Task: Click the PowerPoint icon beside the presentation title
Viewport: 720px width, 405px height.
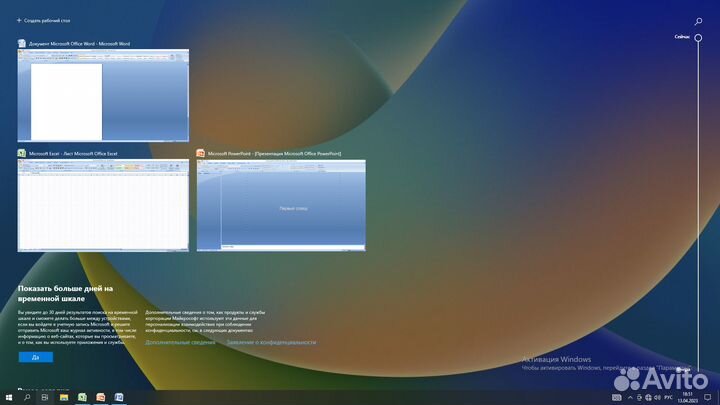Action: coord(200,153)
